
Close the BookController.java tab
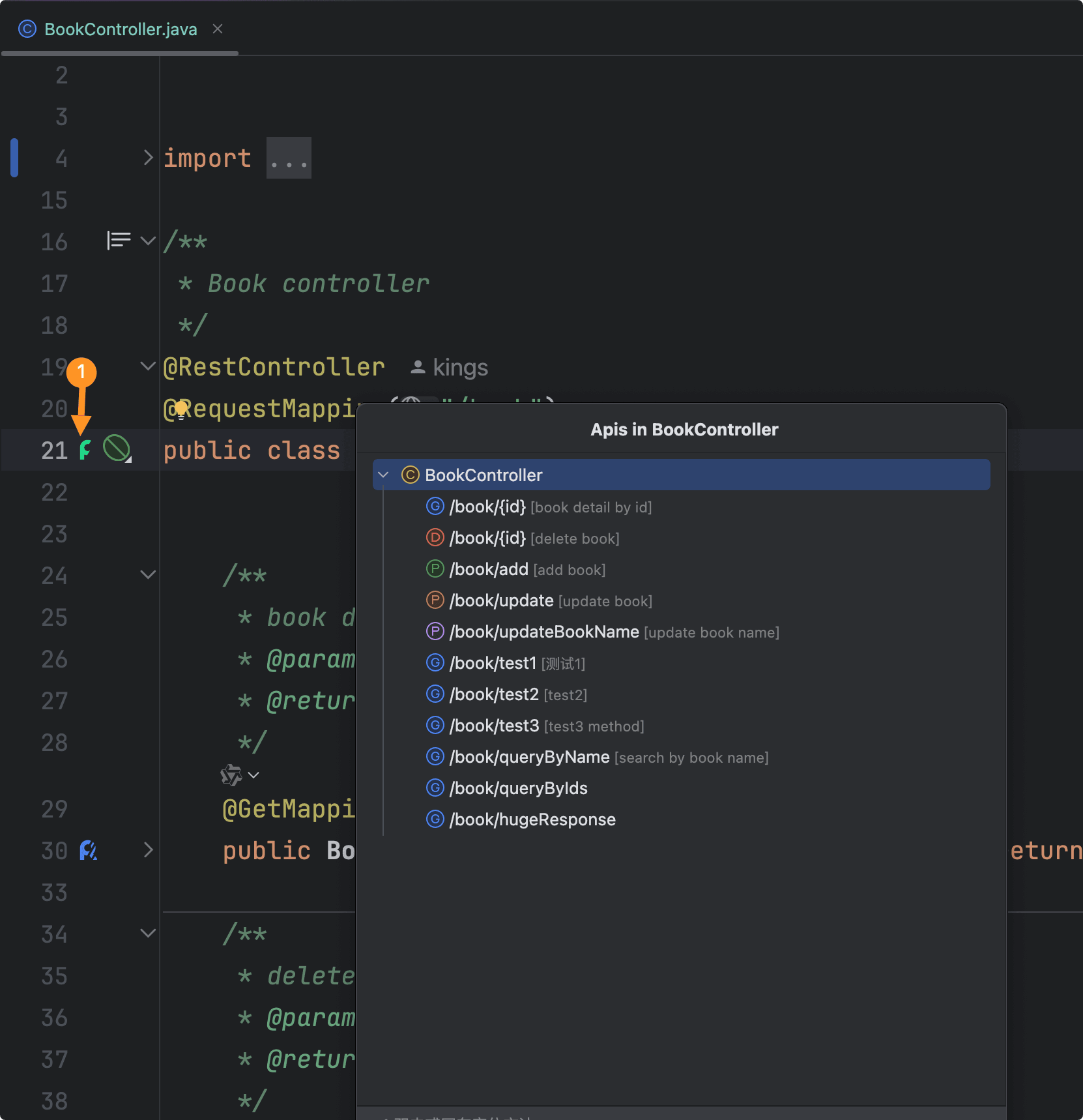pos(218,29)
